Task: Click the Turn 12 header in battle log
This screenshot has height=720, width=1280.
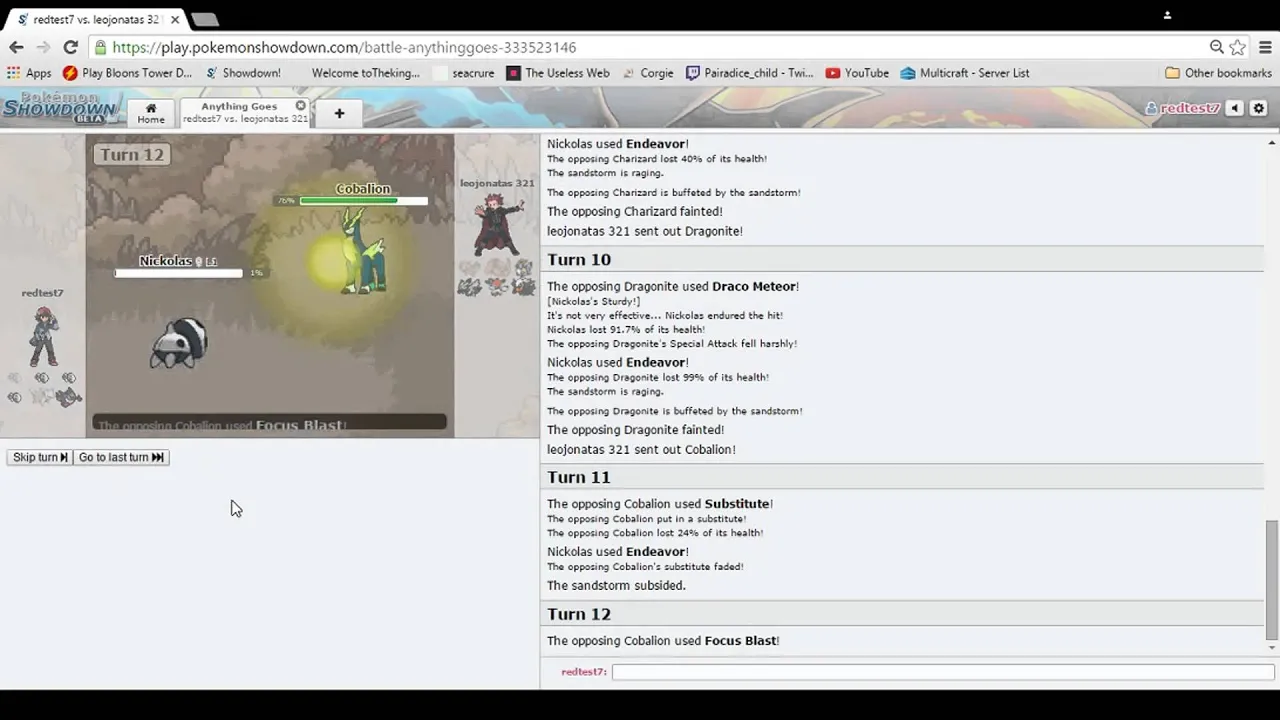Action: pyautogui.click(x=579, y=614)
